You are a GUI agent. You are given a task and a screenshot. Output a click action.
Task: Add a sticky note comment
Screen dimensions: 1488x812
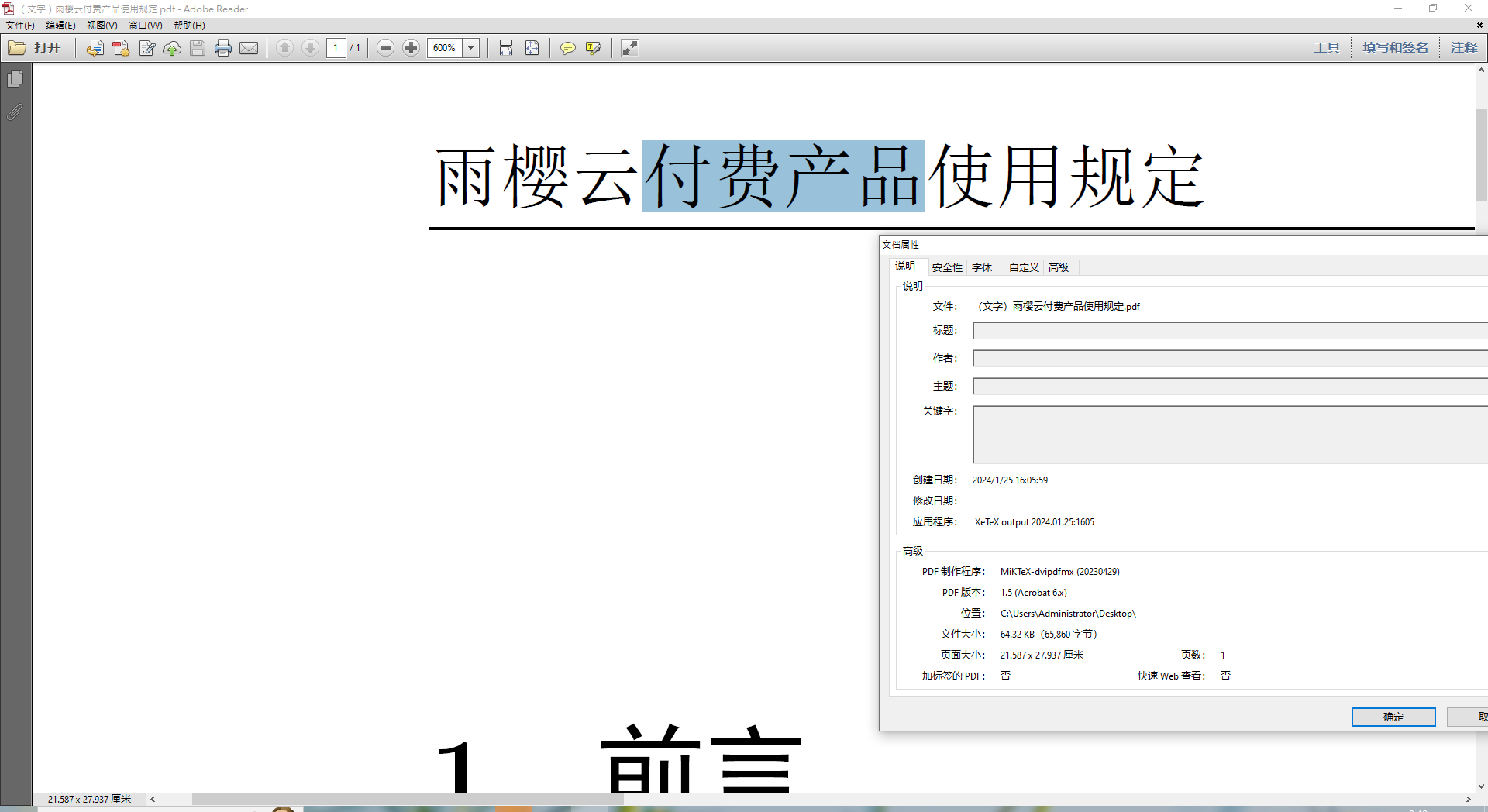[568, 48]
